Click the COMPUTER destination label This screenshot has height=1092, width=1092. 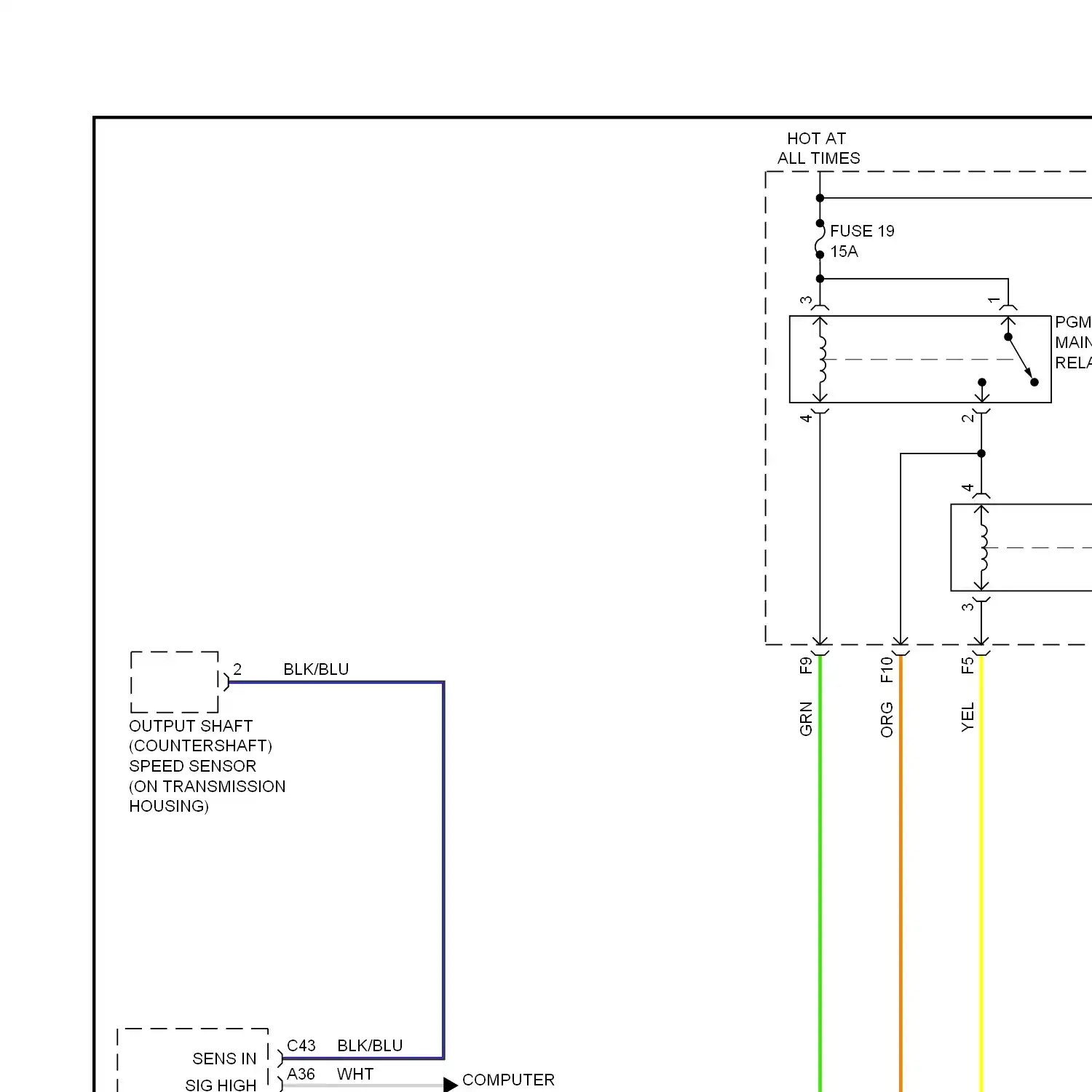pyautogui.click(x=508, y=1080)
